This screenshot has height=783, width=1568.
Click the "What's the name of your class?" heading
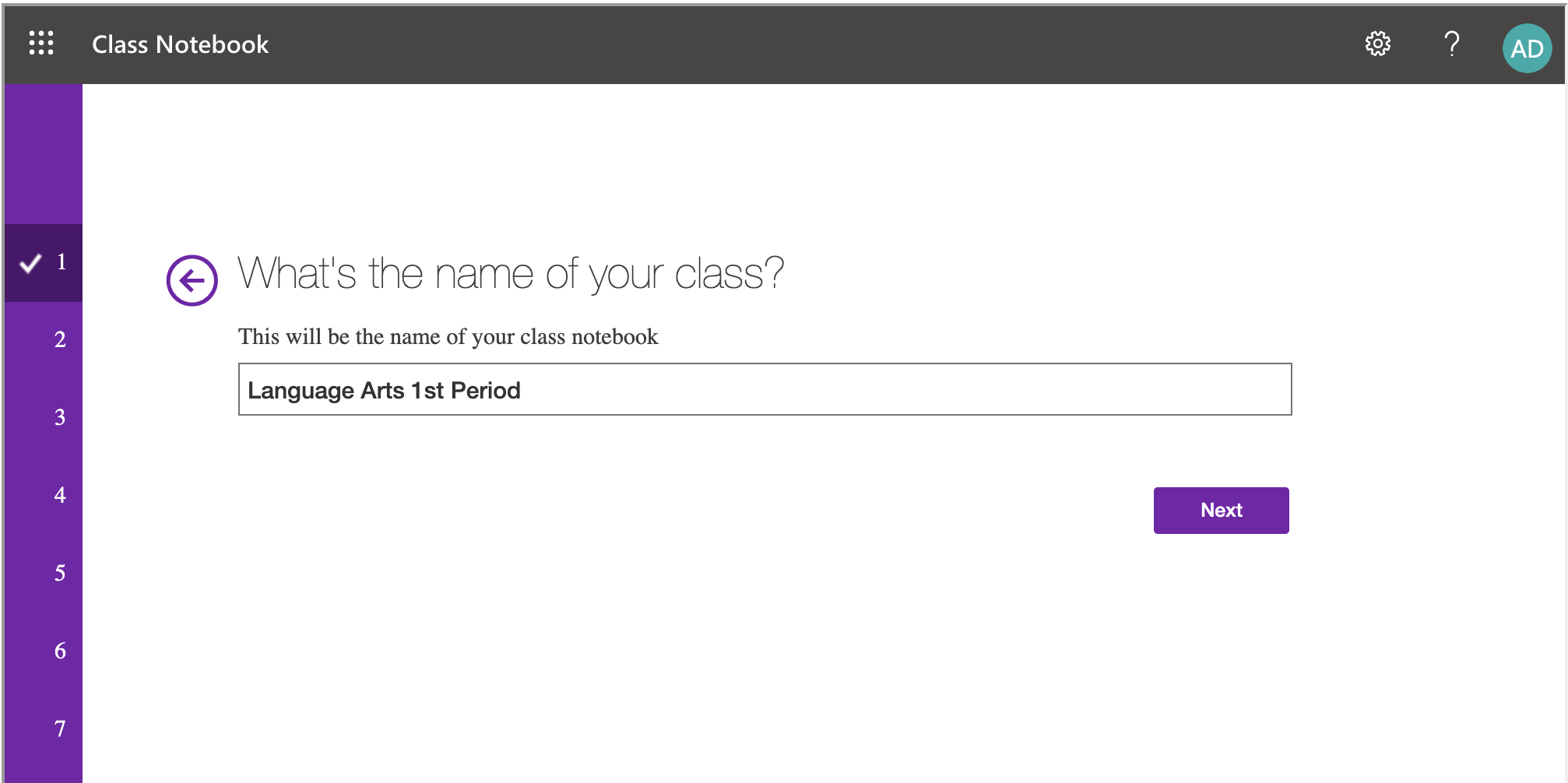pos(510,274)
